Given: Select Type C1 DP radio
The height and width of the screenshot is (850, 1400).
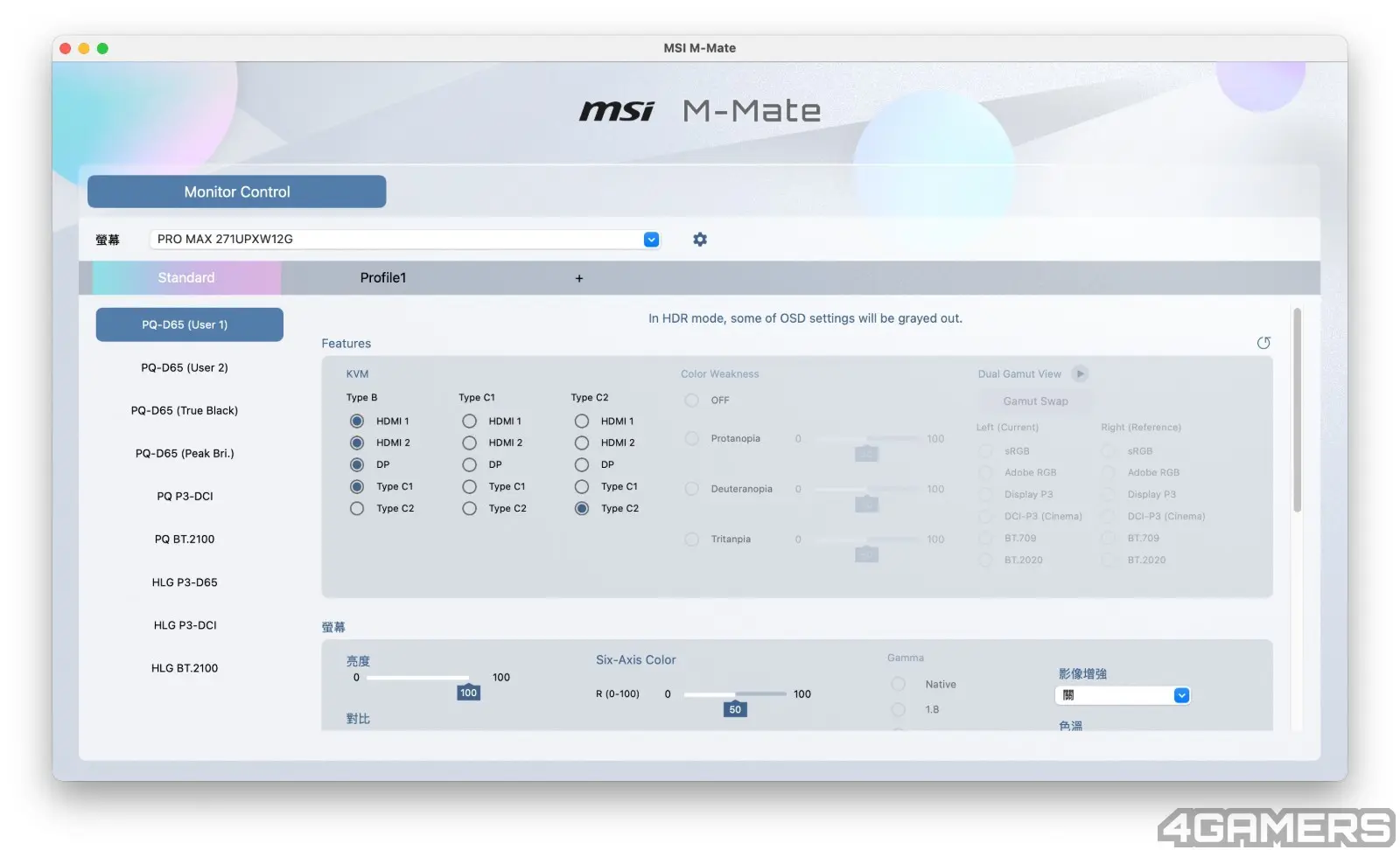Looking at the screenshot, I should [x=470, y=465].
